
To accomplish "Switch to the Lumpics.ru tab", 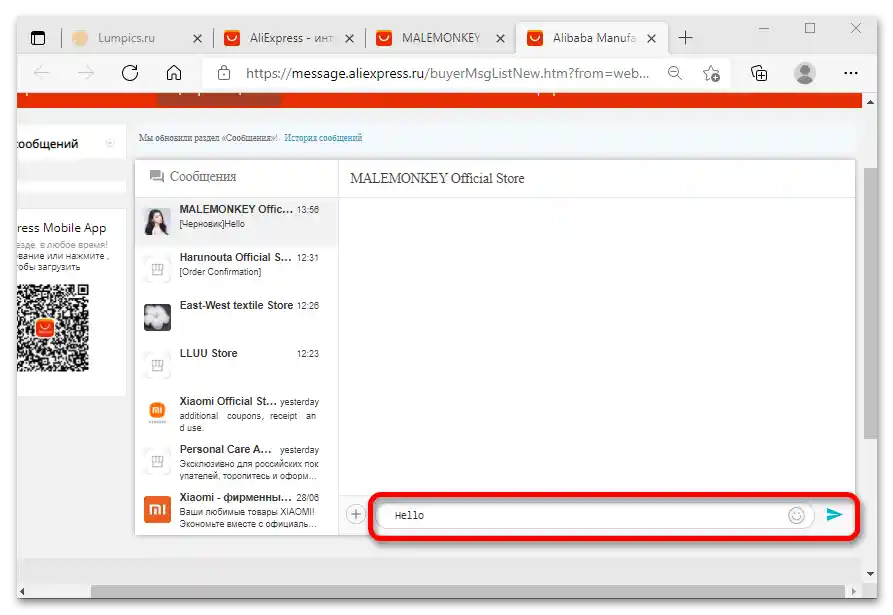I will [137, 38].
